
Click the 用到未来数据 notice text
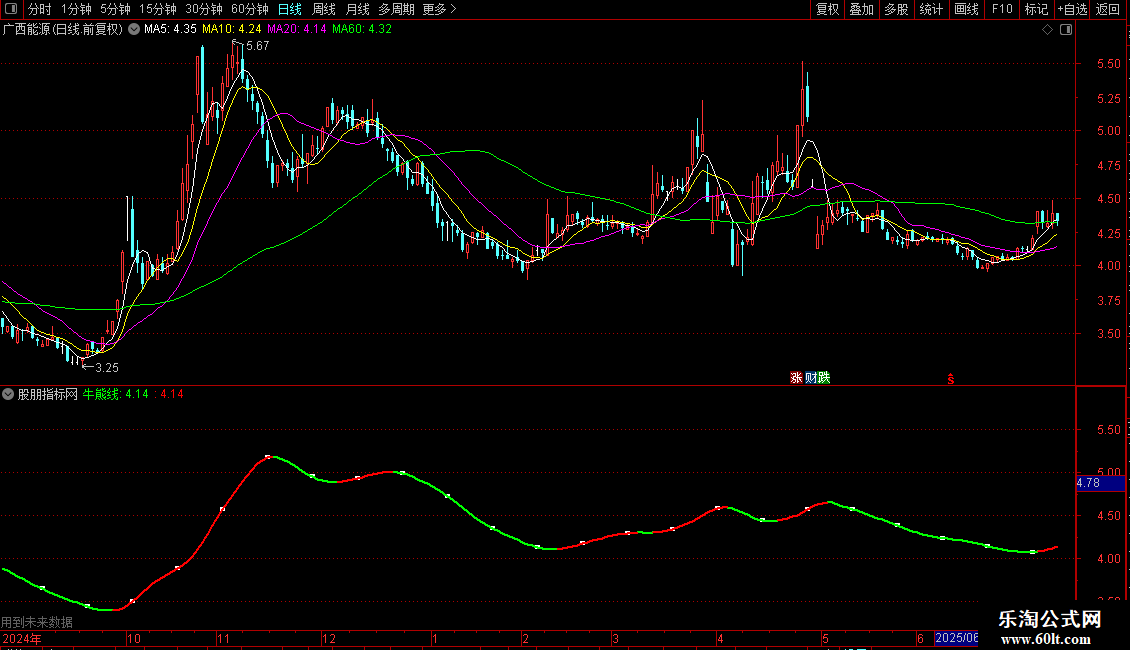[x=37, y=622]
